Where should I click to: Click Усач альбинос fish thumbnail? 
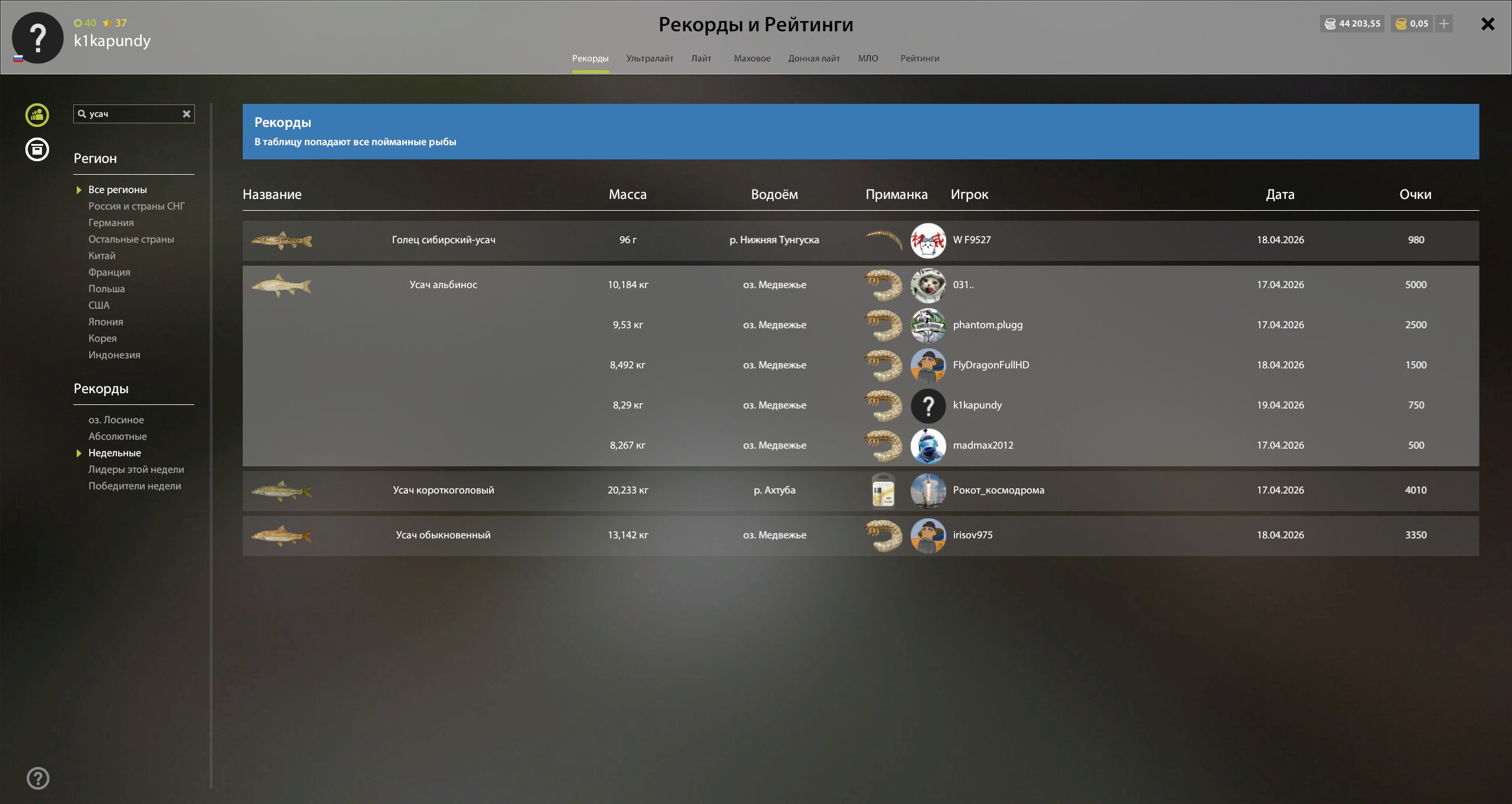click(282, 286)
